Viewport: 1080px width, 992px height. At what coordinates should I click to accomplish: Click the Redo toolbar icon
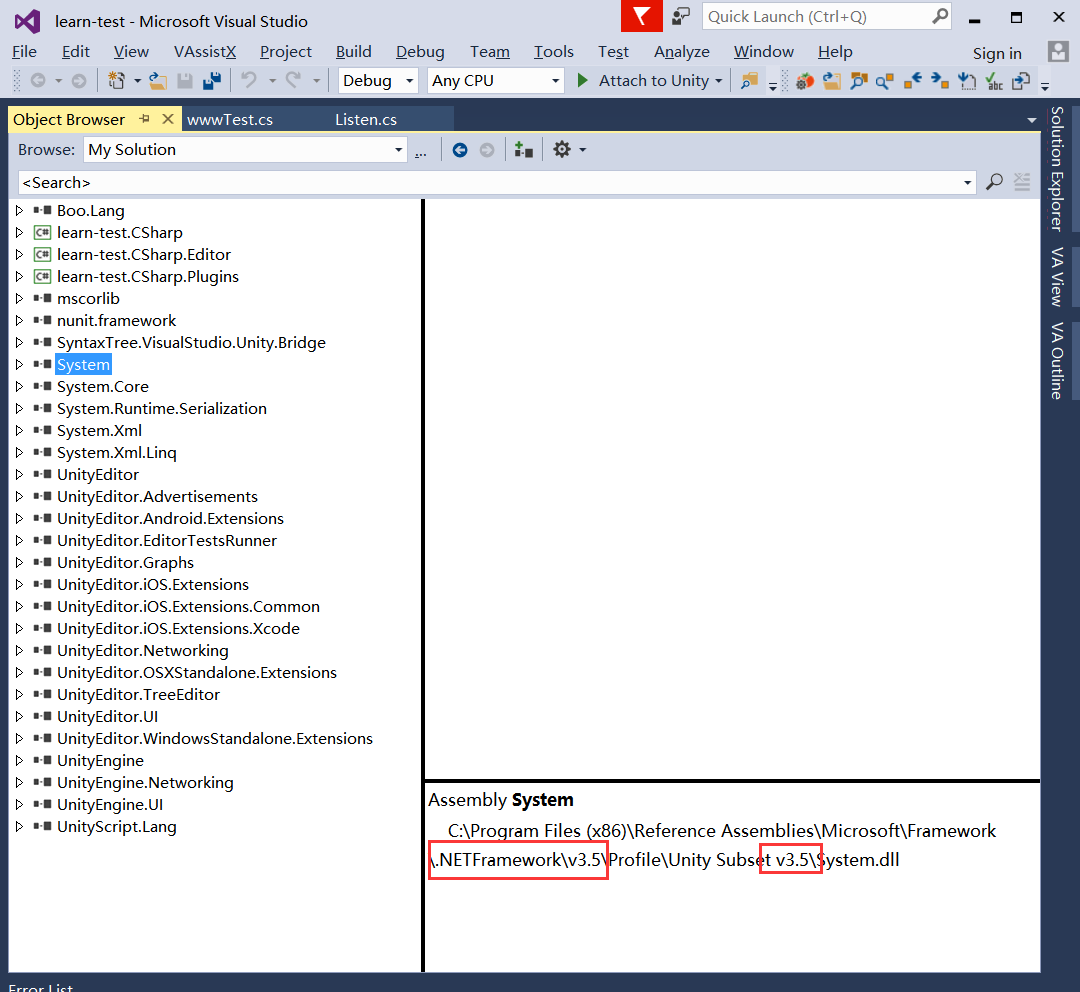pos(293,81)
